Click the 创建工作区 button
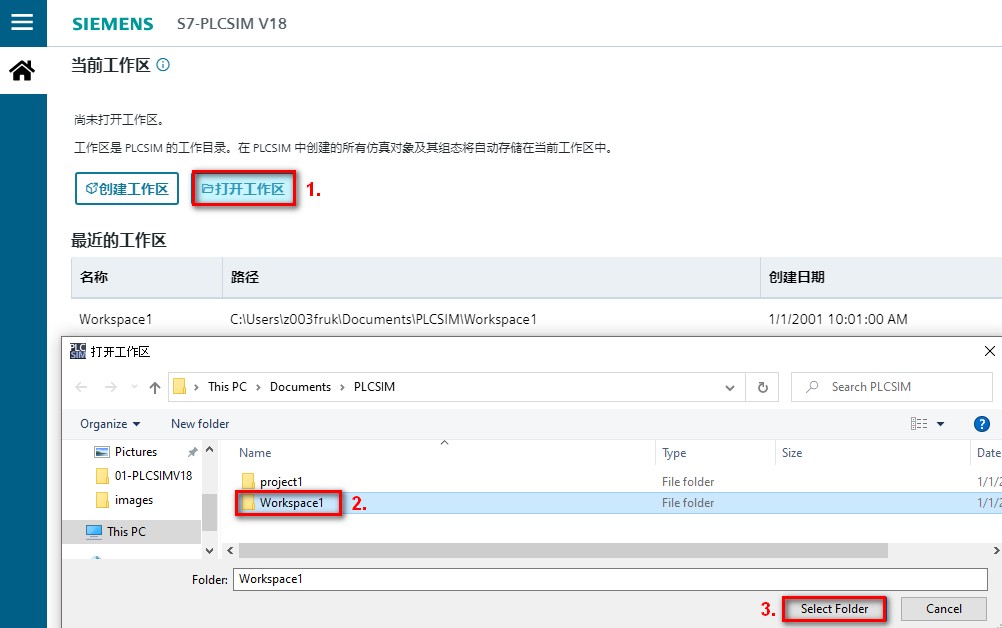 click(x=127, y=188)
